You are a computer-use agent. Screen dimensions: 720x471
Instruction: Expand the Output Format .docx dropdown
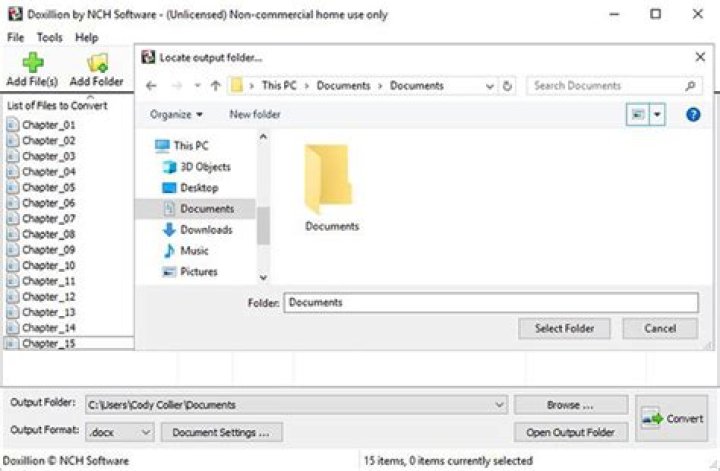click(144, 433)
